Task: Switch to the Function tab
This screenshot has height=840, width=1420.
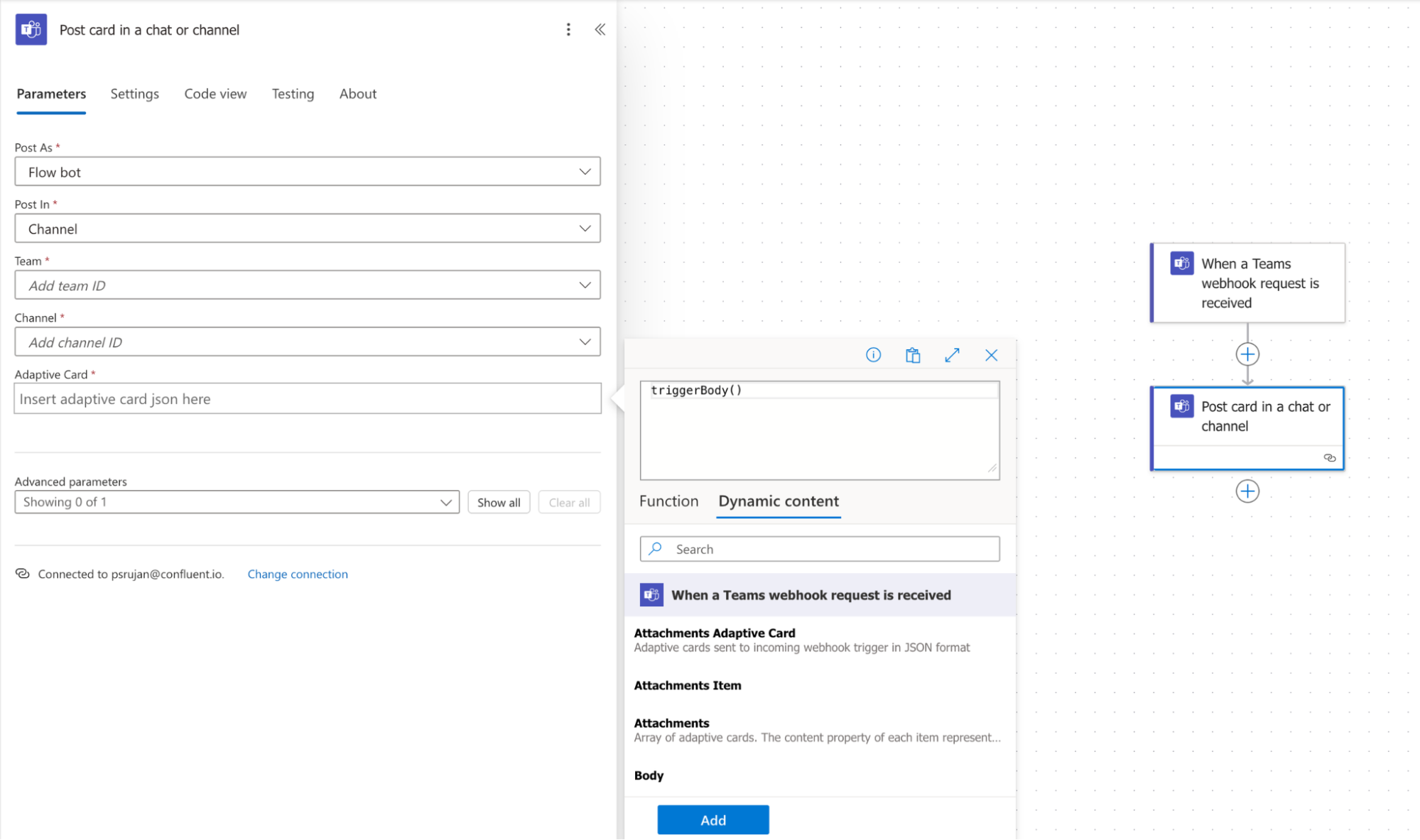Action: 668,501
